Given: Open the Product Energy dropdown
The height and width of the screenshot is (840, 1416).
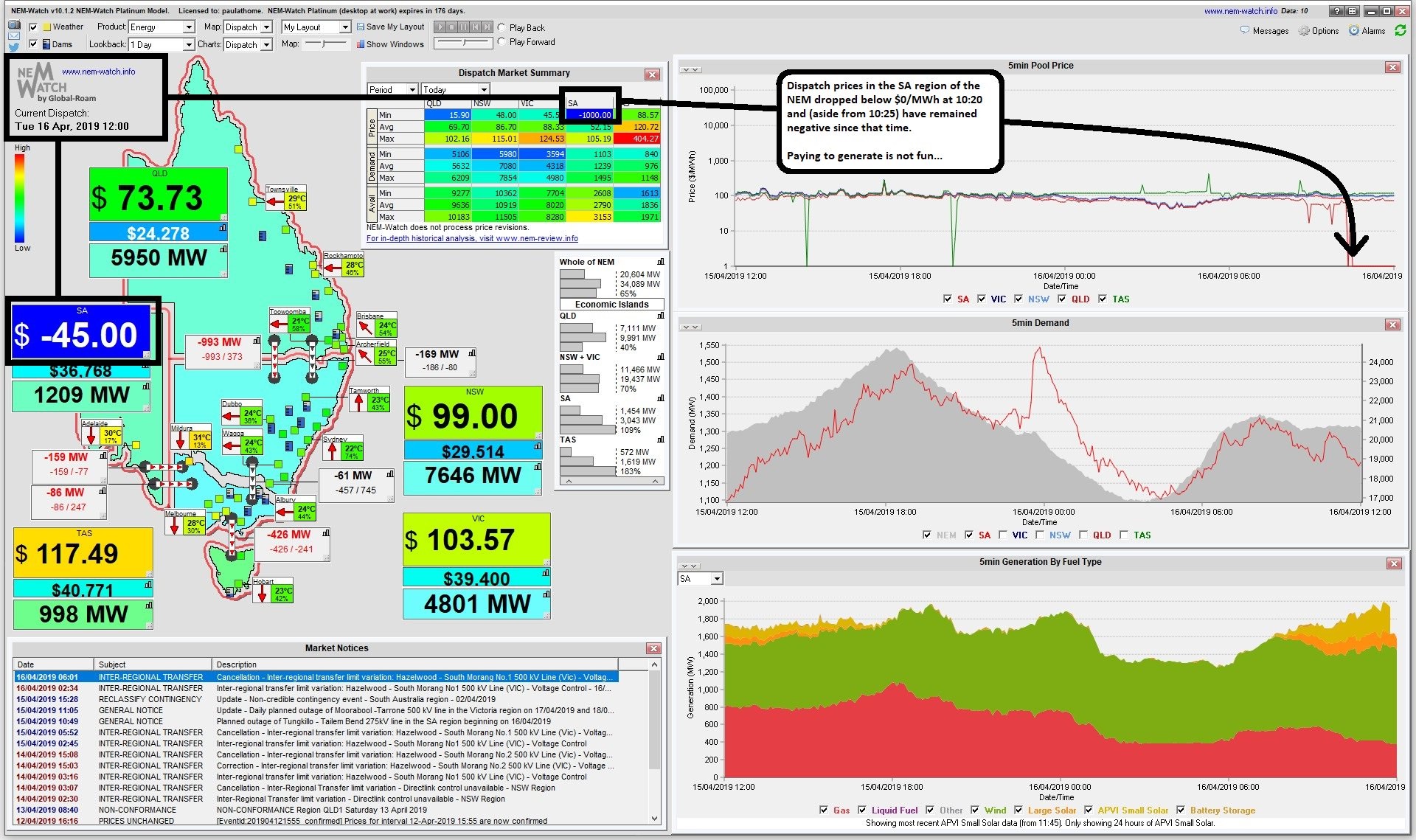Looking at the screenshot, I should coord(188,27).
